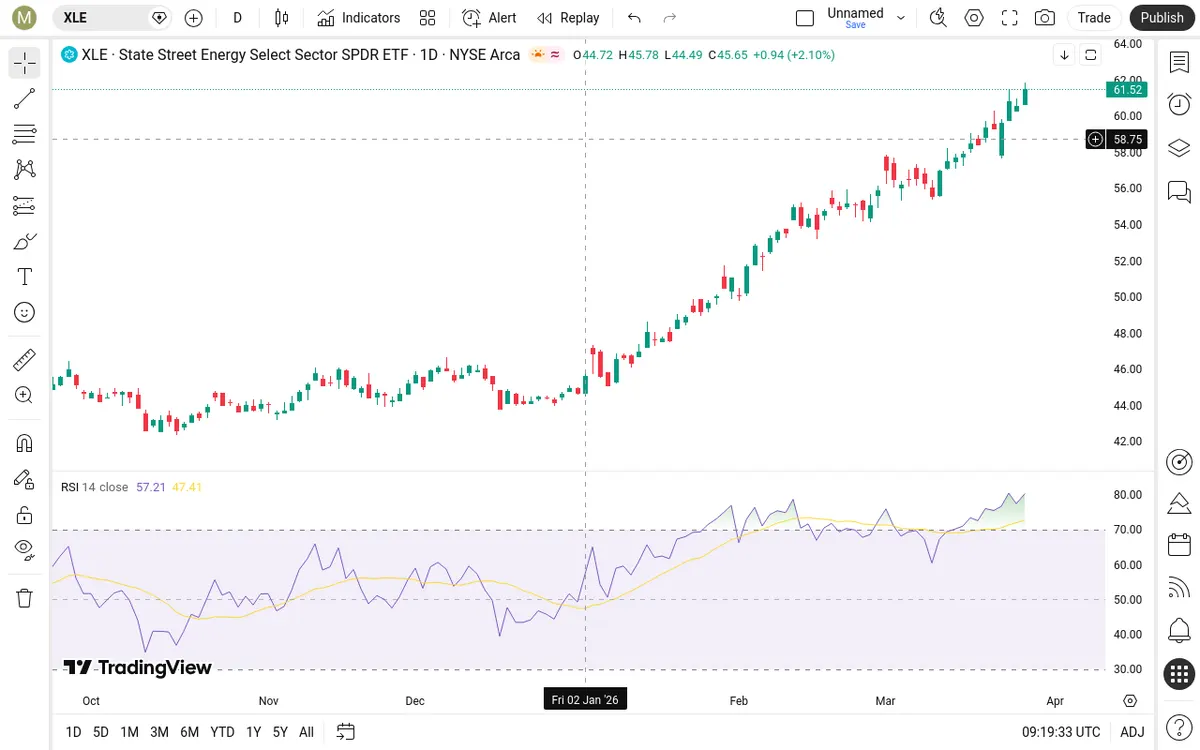Select the 1M time range
This screenshot has height=750, width=1200.
tap(129, 732)
